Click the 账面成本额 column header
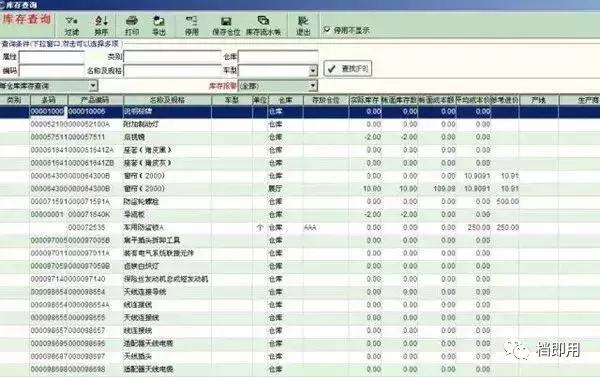 coord(437,100)
